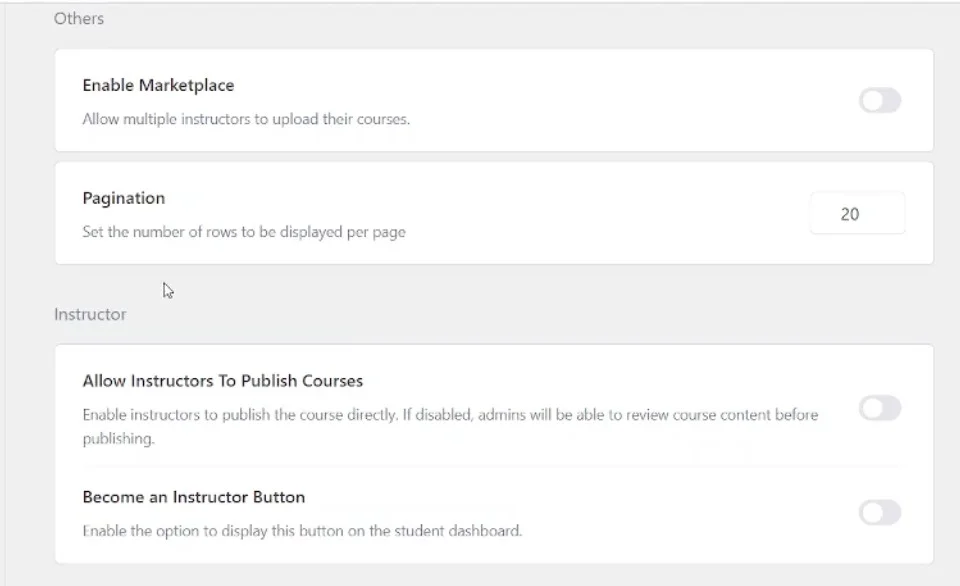Click the publish courses review description text

tap(449, 414)
